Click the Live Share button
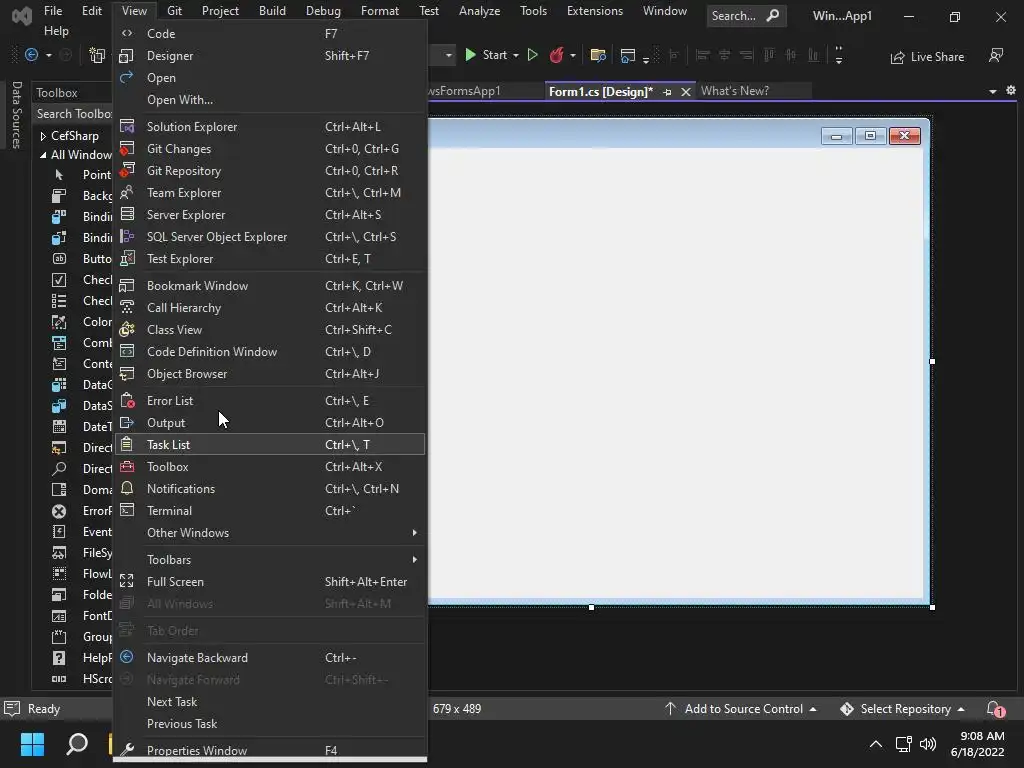 (x=927, y=57)
